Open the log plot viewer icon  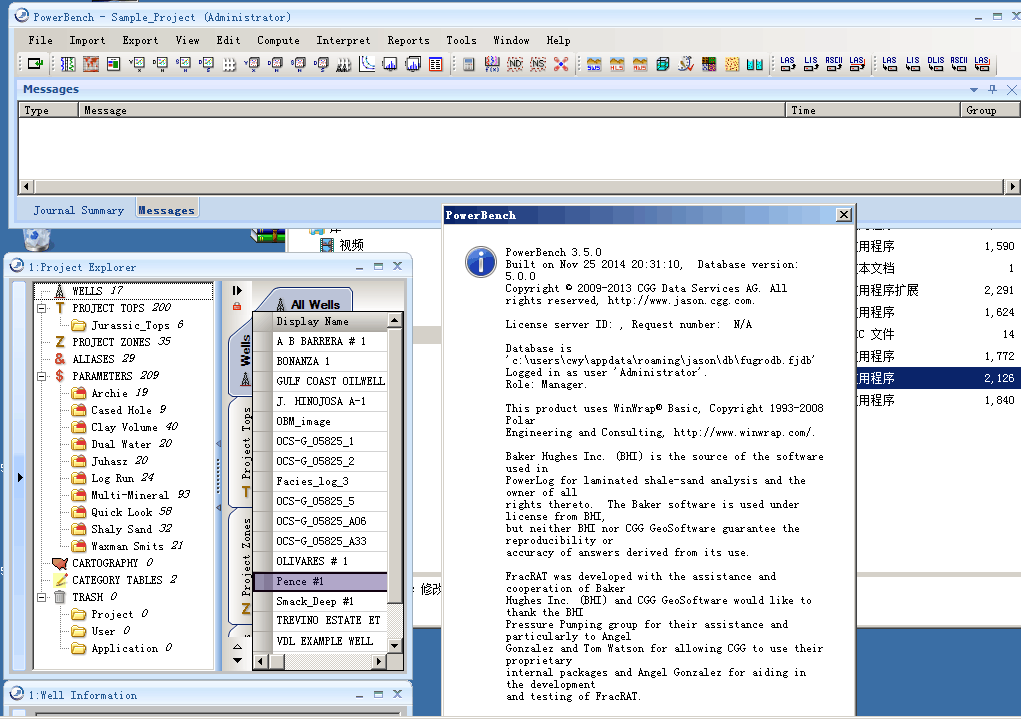[68, 64]
